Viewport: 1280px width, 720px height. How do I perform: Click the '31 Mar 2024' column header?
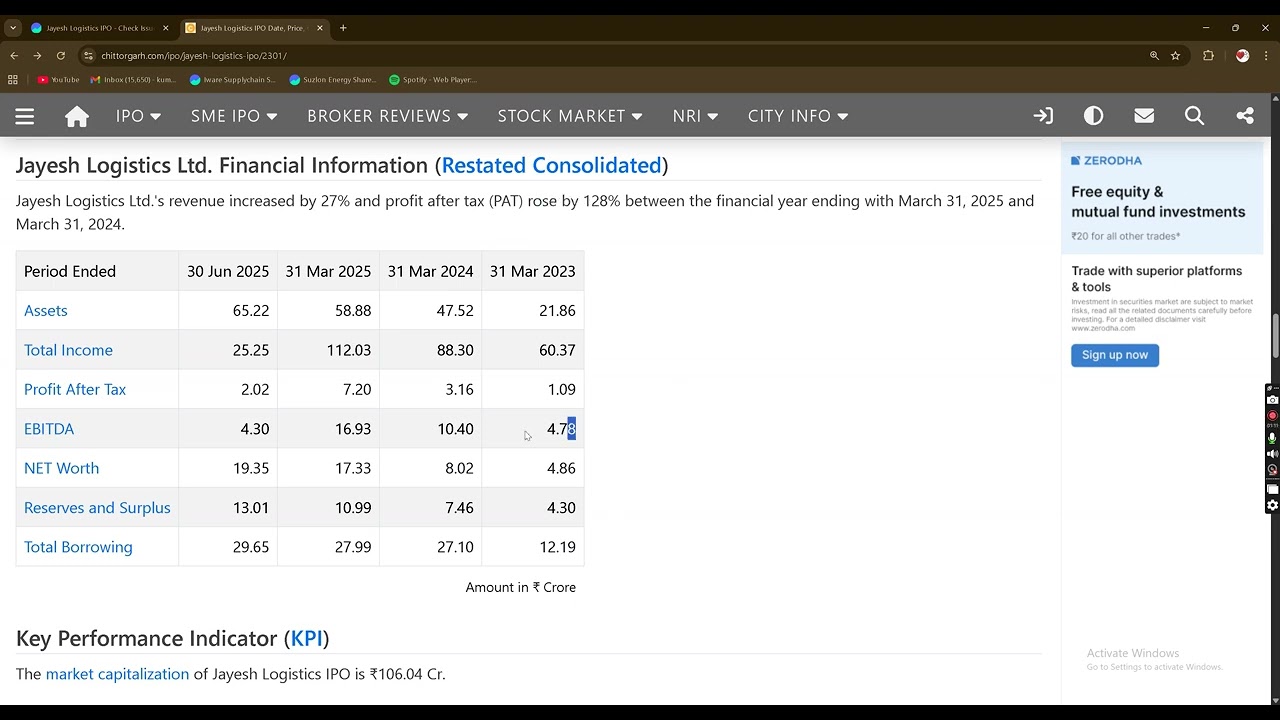(430, 272)
